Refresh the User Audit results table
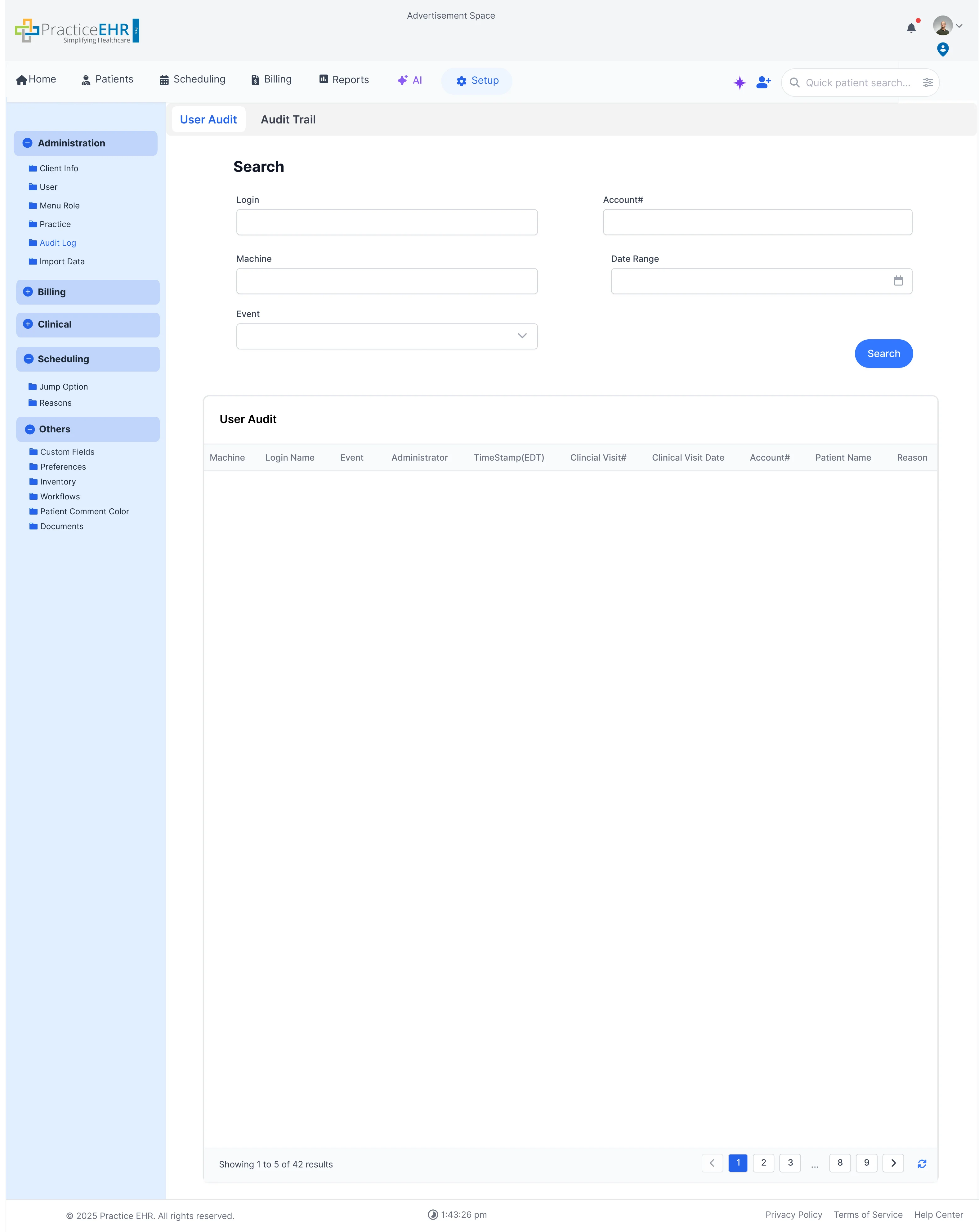979x1232 pixels. click(x=923, y=1163)
